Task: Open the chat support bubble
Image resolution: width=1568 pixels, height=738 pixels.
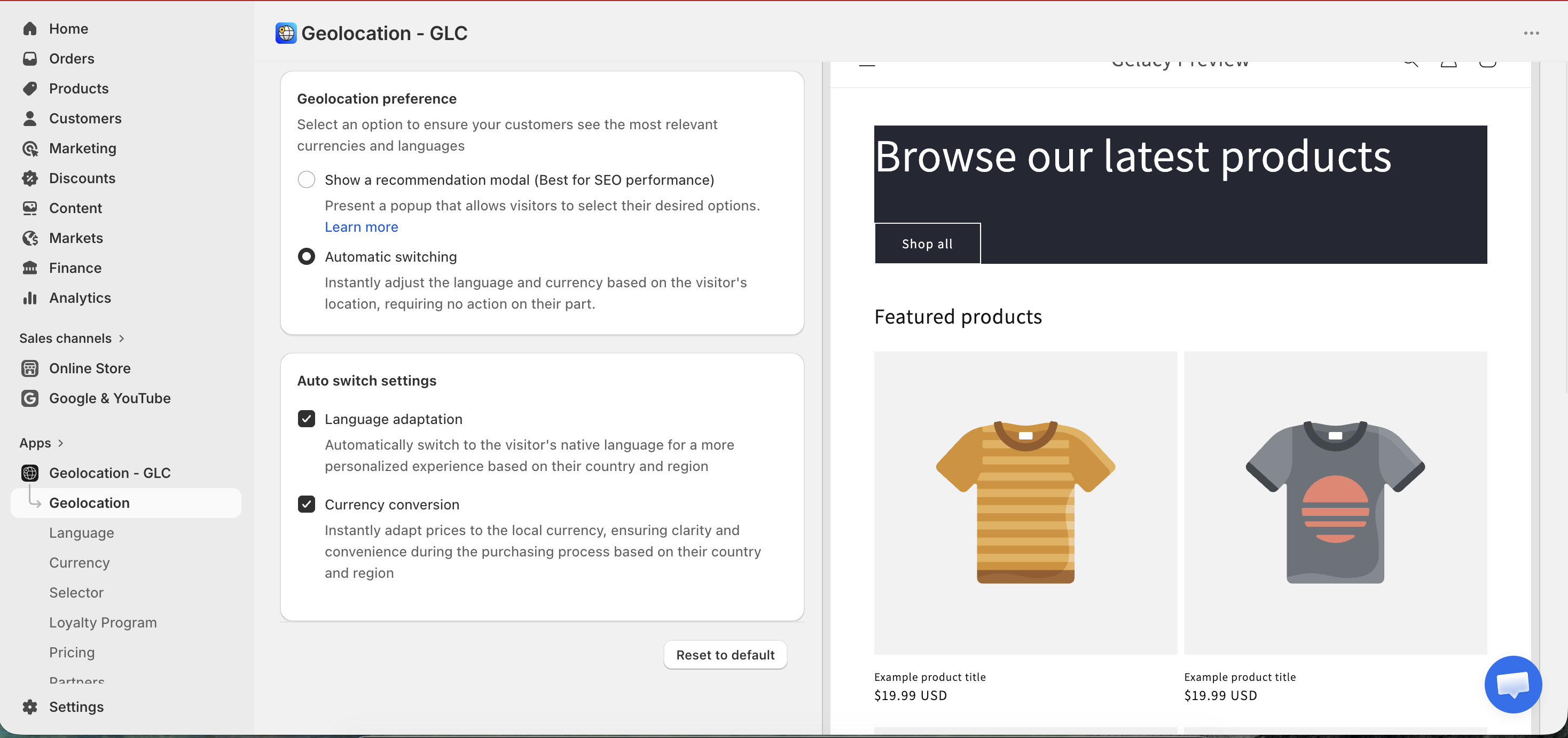Action: [1512, 684]
